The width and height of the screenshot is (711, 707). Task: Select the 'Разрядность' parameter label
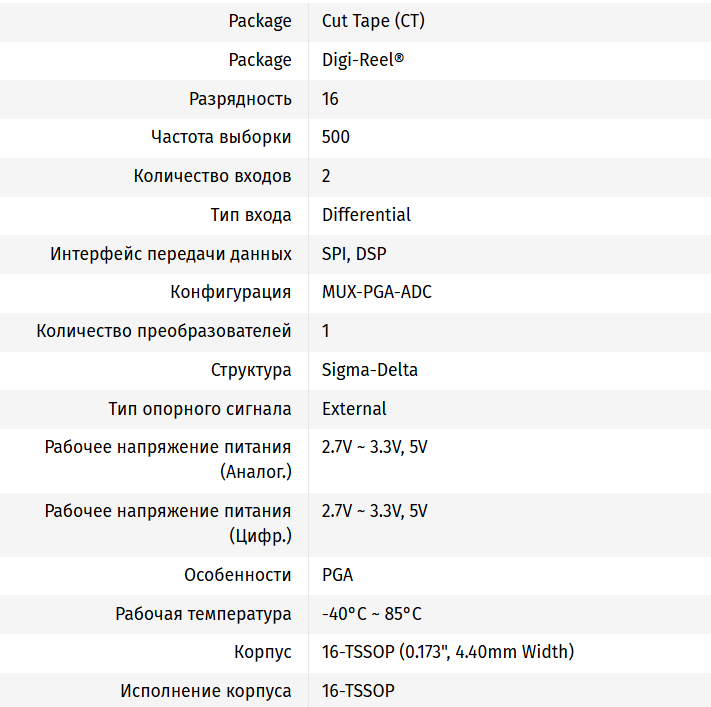240,99
